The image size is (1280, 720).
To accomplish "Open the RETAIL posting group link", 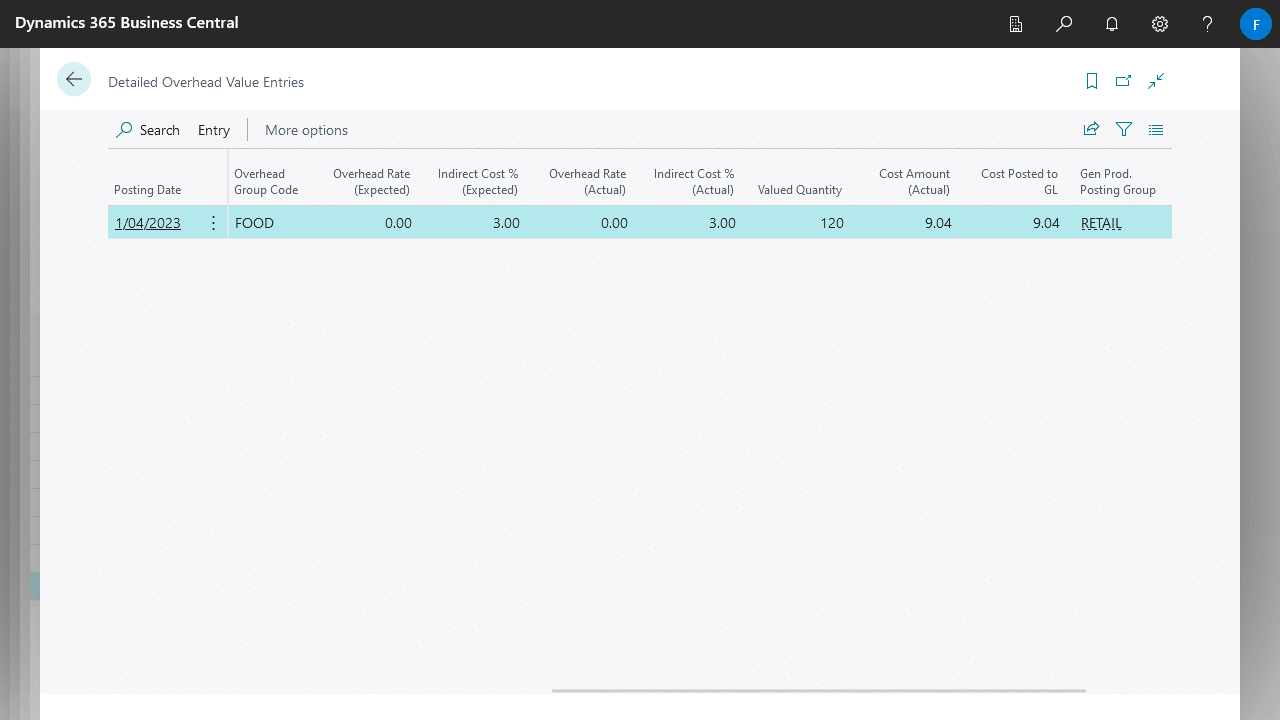I will point(1101,223).
